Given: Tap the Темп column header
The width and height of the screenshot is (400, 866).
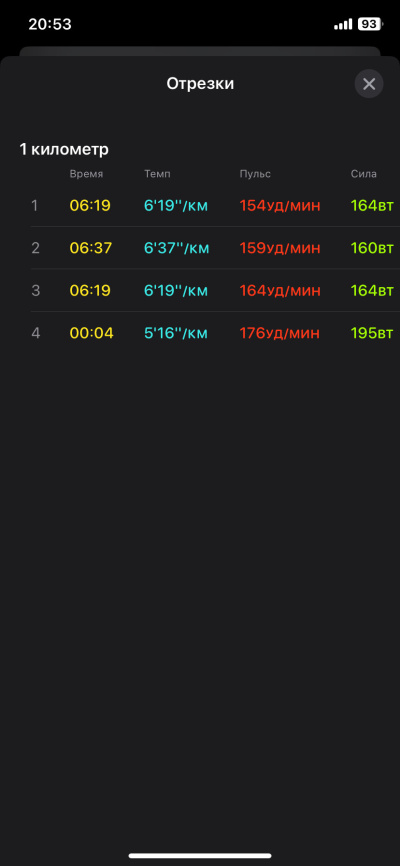Looking at the screenshot, I should (157, 174).
